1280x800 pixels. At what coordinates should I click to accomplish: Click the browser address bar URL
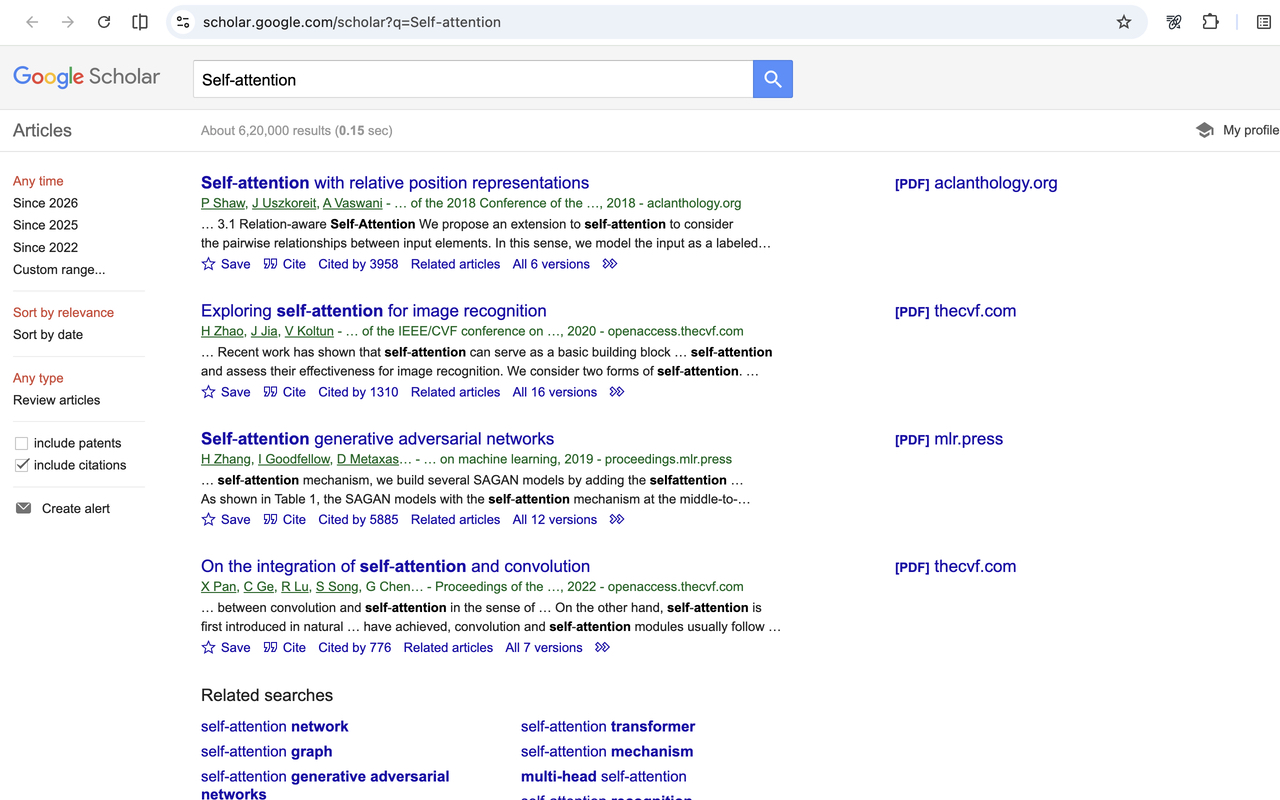point(352,22)
